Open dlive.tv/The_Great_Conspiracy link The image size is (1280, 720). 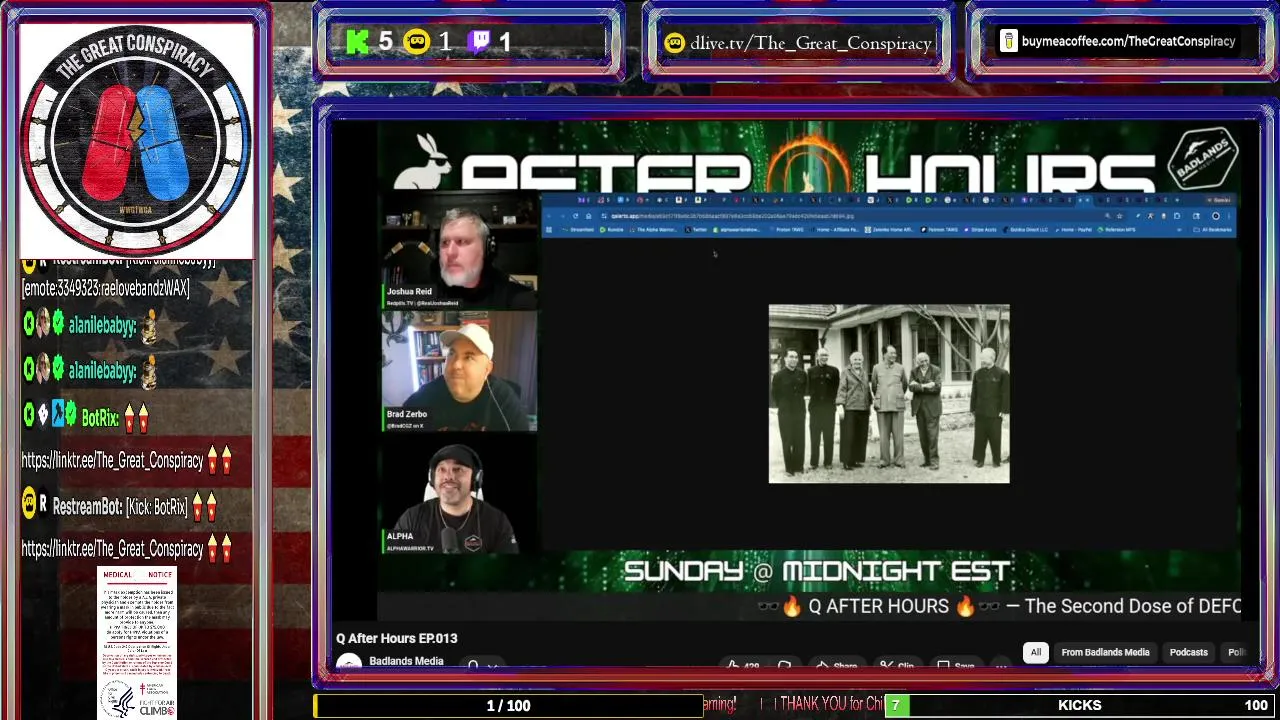coord(811,43)
